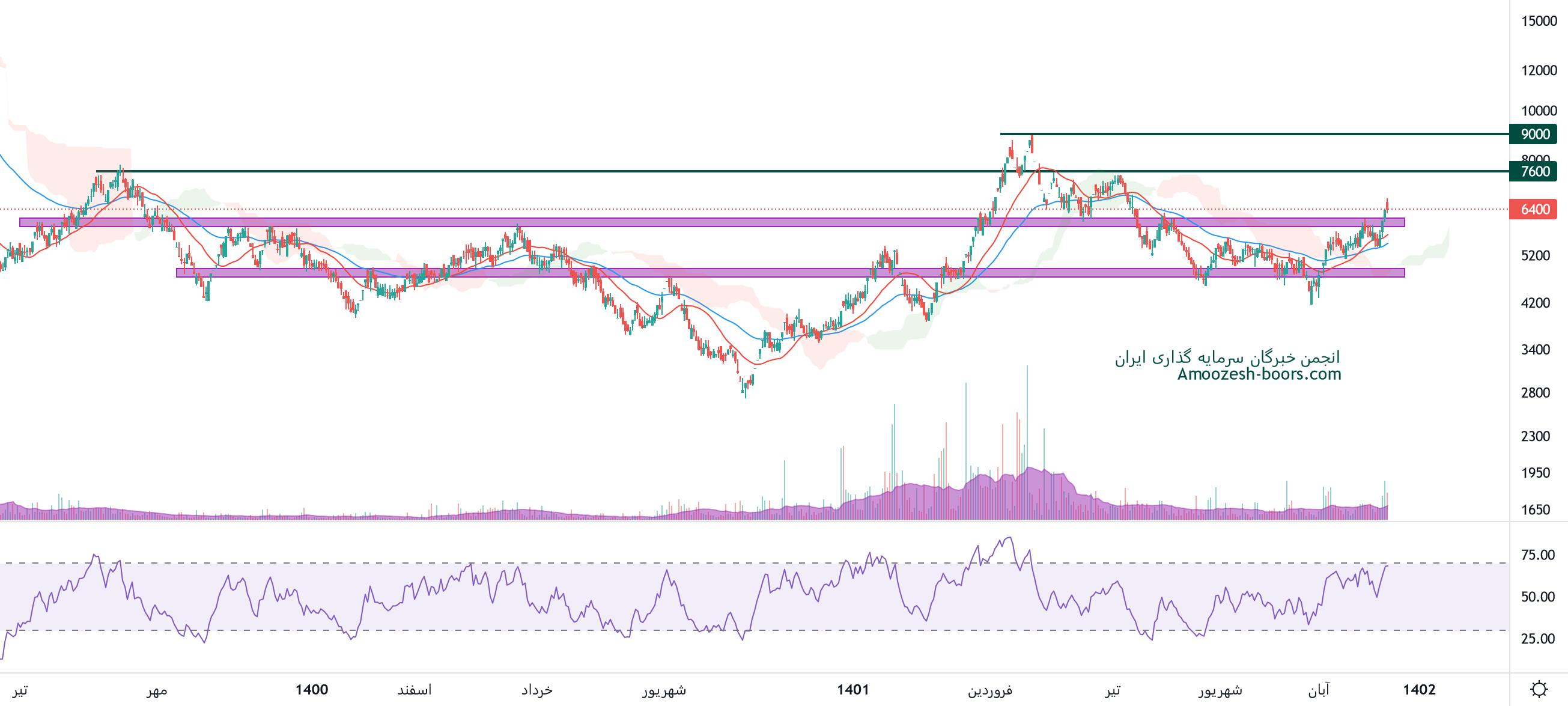
Task: Click the 75.00 level on the RSI scale
Action: [1537, 555]
